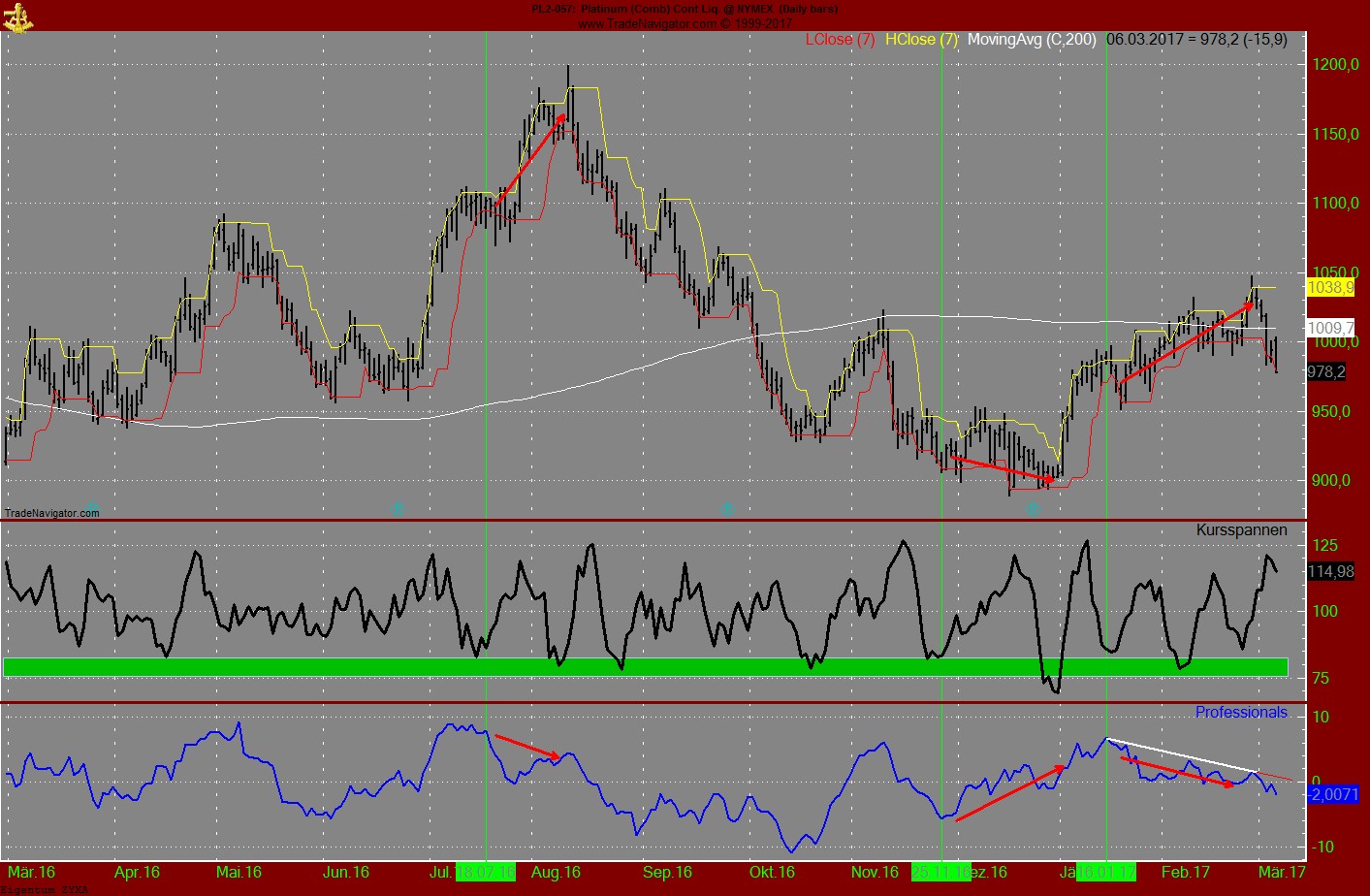Open the PL2-057 Platinum symbol title
Screen dimensions: 1370x896
click(x=684, y=9)
